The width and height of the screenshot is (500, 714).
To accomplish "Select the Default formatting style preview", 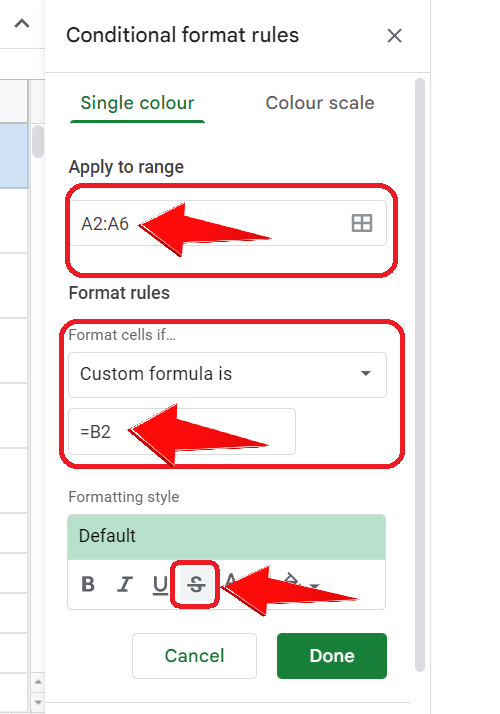I will tap(226, 536).
